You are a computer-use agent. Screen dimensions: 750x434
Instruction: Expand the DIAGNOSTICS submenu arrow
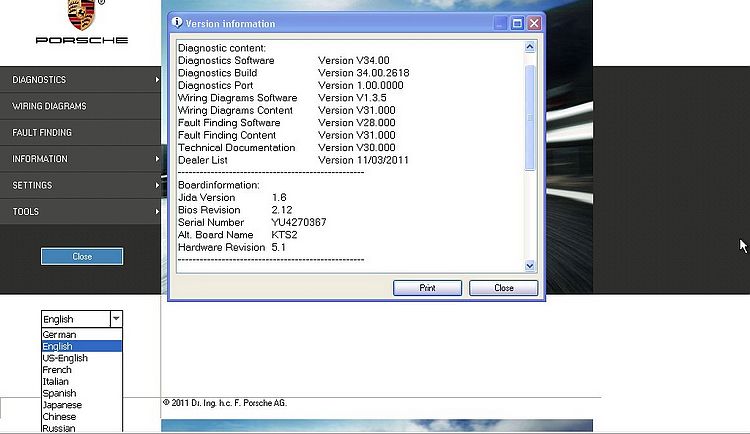coord(157,79)
